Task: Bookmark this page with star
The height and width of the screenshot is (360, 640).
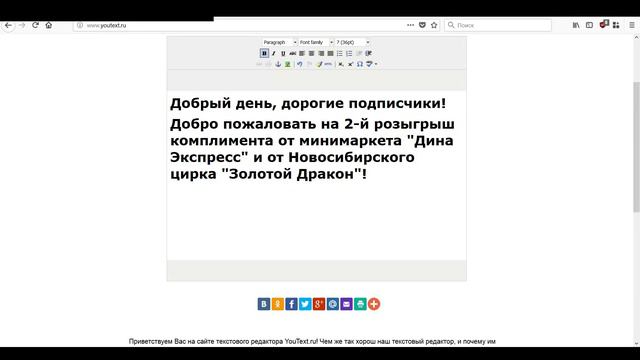Action: tap(434, 25)
